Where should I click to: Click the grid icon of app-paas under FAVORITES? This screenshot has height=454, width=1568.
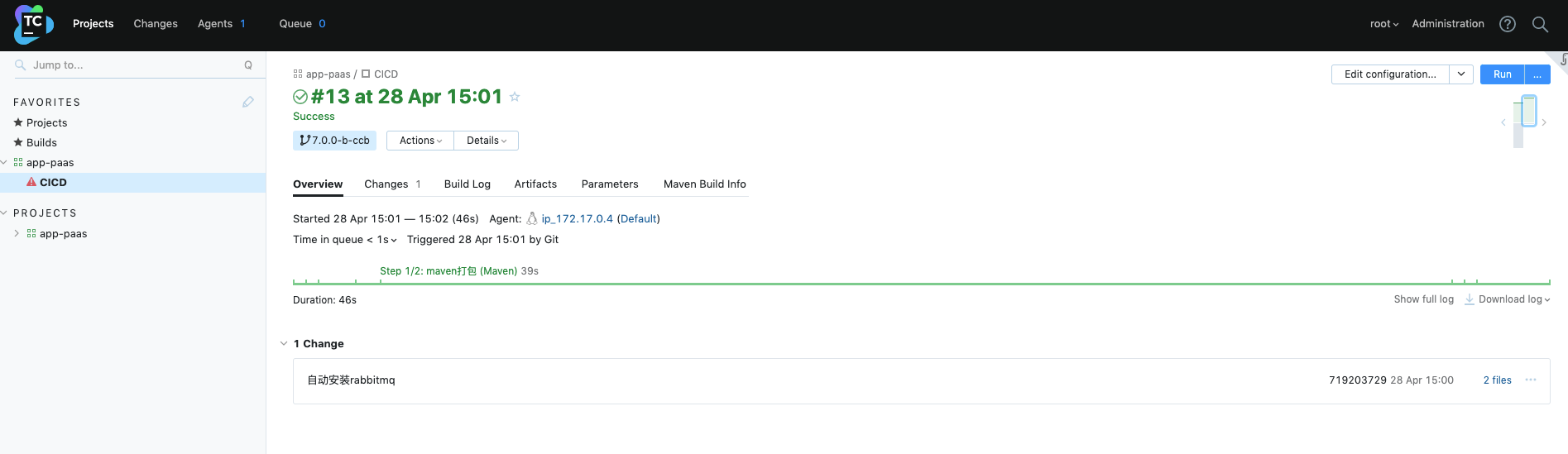(x=18, y=163)
